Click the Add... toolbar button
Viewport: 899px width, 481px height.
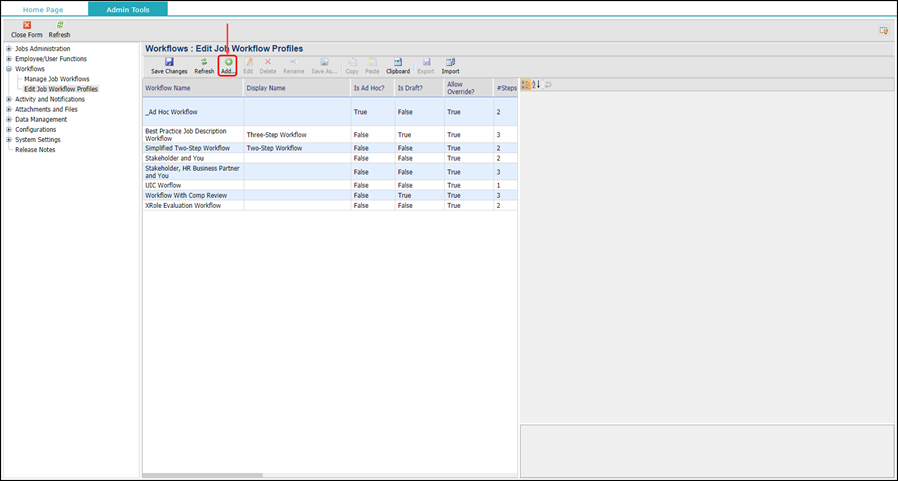coord(228,66)
